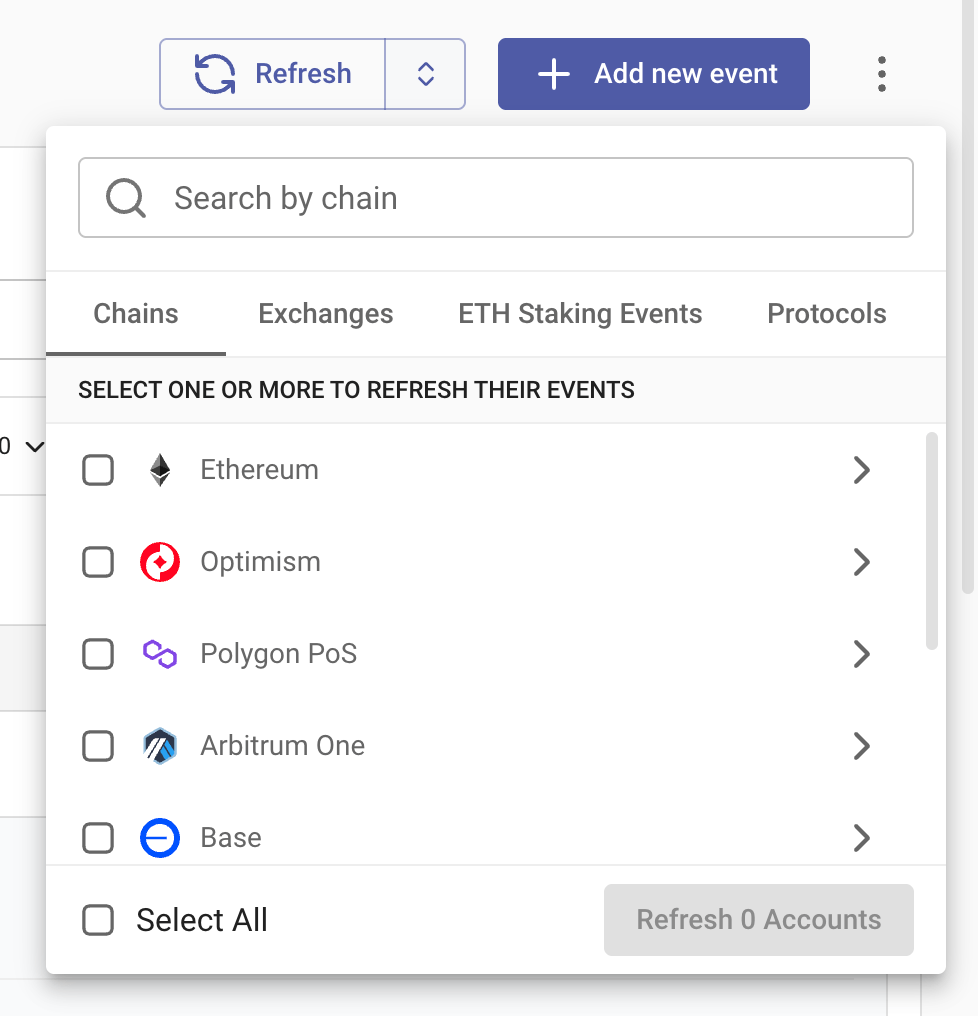Click the magnifier icon in search field
Image resolution: width=978 pixels, height=1016 pixels.
point(126,198)
